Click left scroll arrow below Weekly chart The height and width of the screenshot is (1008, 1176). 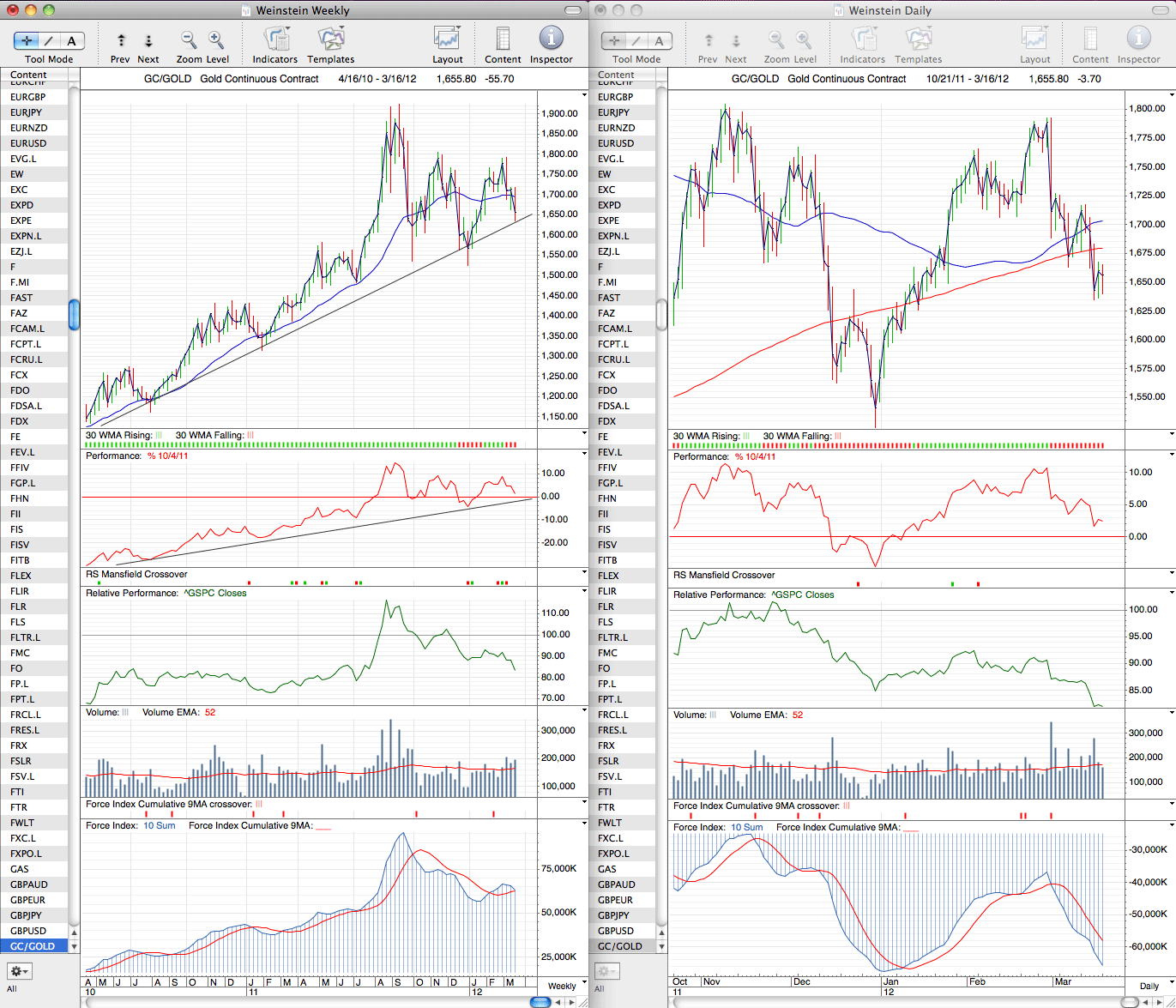[x=558, y=1002]
